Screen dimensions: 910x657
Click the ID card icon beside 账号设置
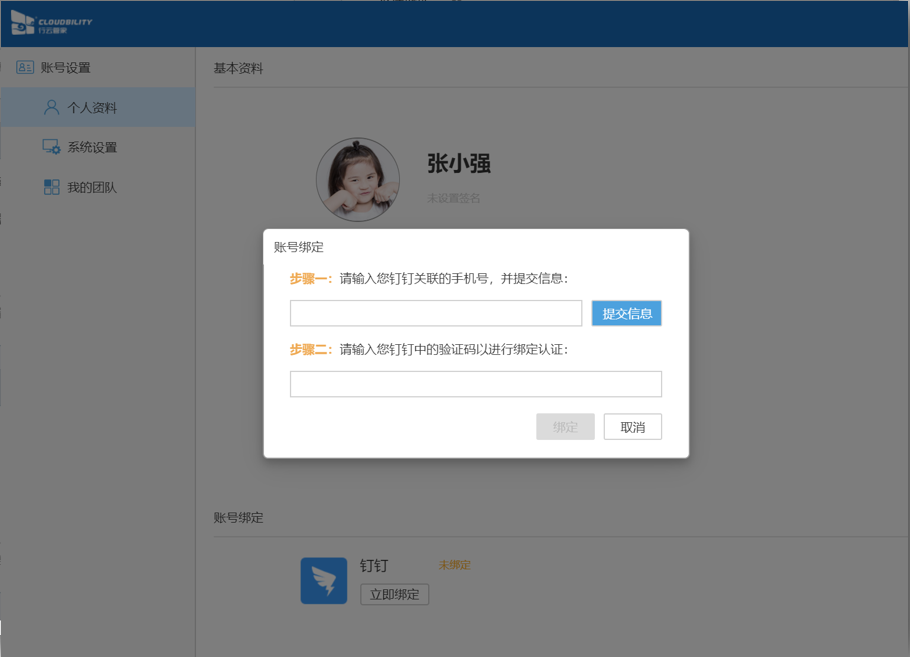[x=25, y=68]
